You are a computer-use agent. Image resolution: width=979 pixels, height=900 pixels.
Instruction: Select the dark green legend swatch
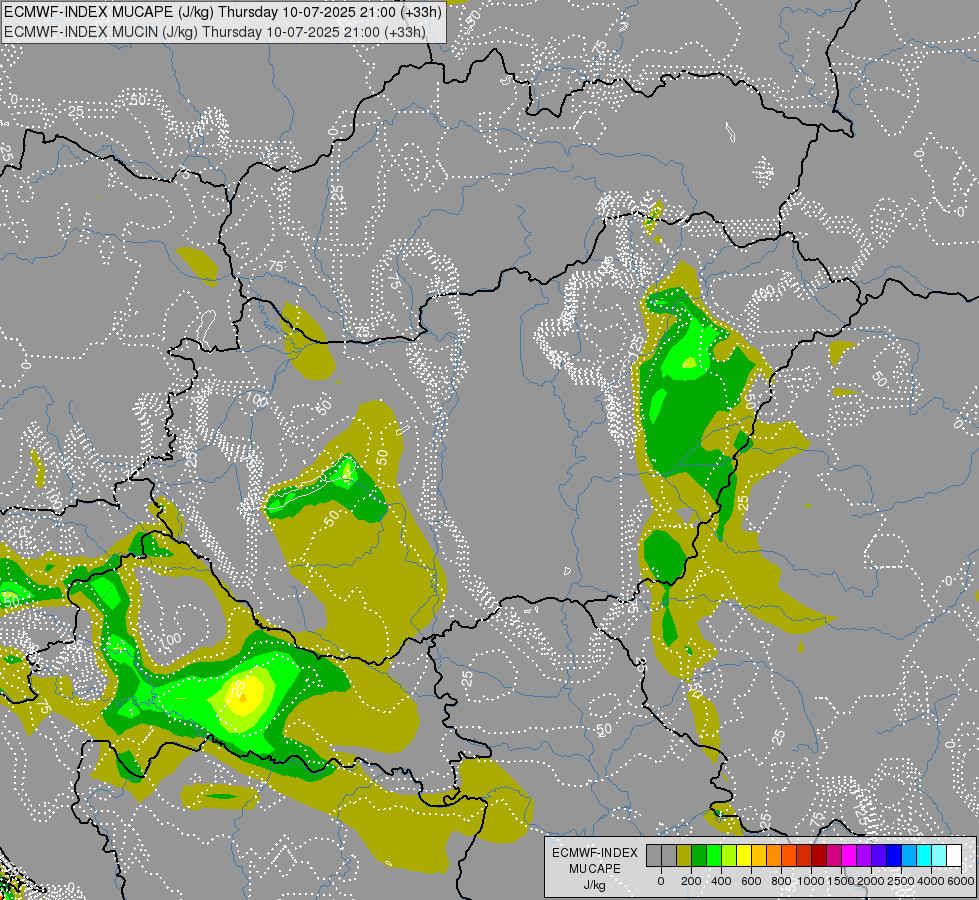click(x=699, y=856)
